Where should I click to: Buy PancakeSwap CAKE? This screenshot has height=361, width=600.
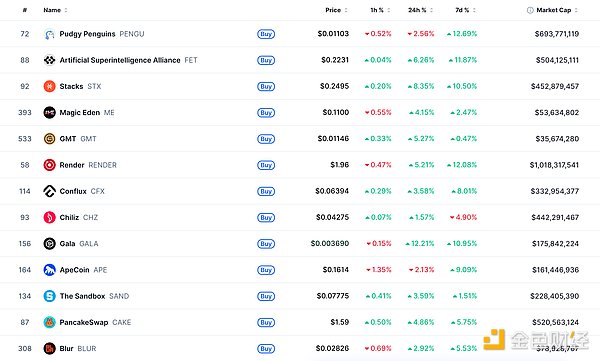pos(266,322)
